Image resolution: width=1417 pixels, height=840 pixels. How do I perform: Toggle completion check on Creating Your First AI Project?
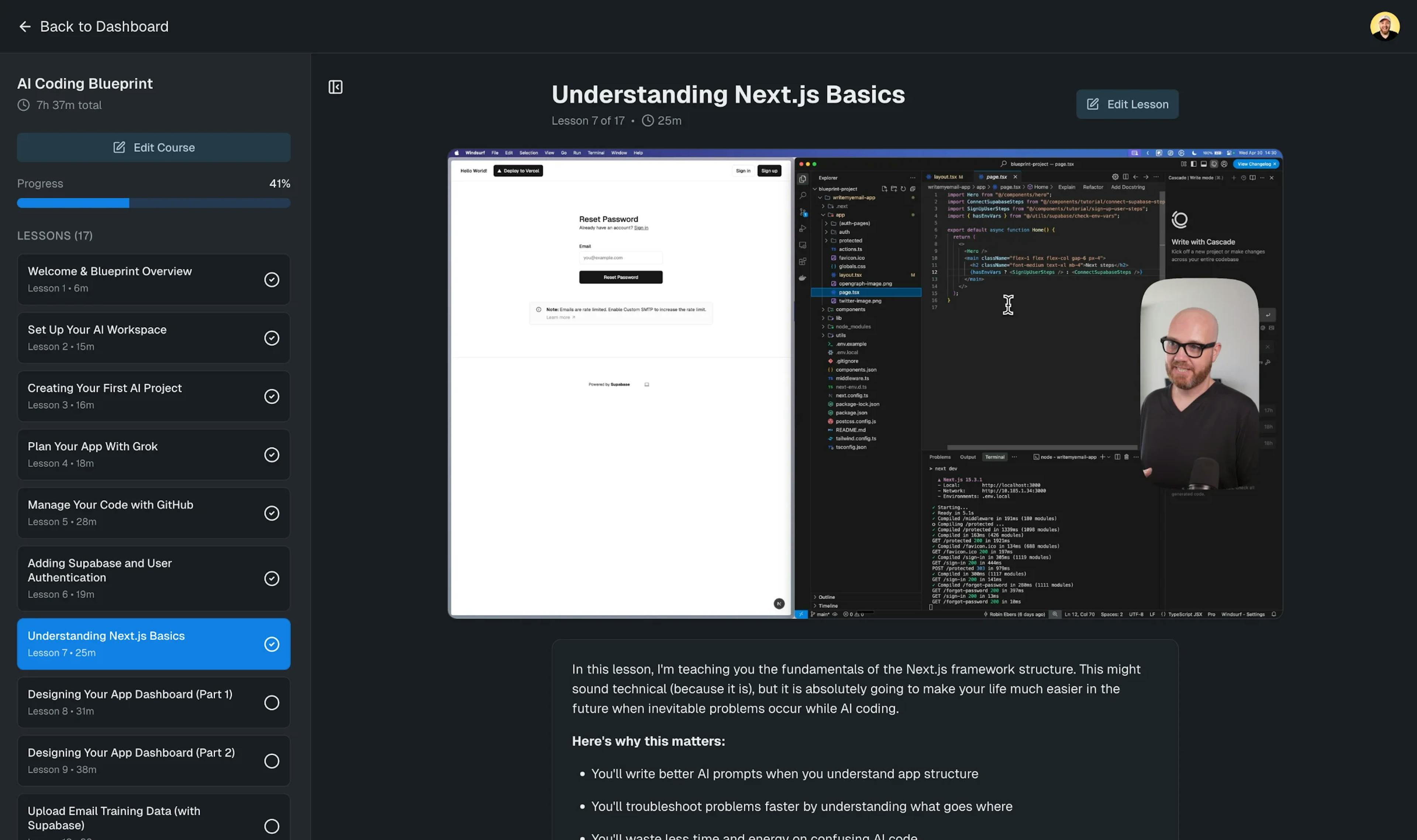272,396
